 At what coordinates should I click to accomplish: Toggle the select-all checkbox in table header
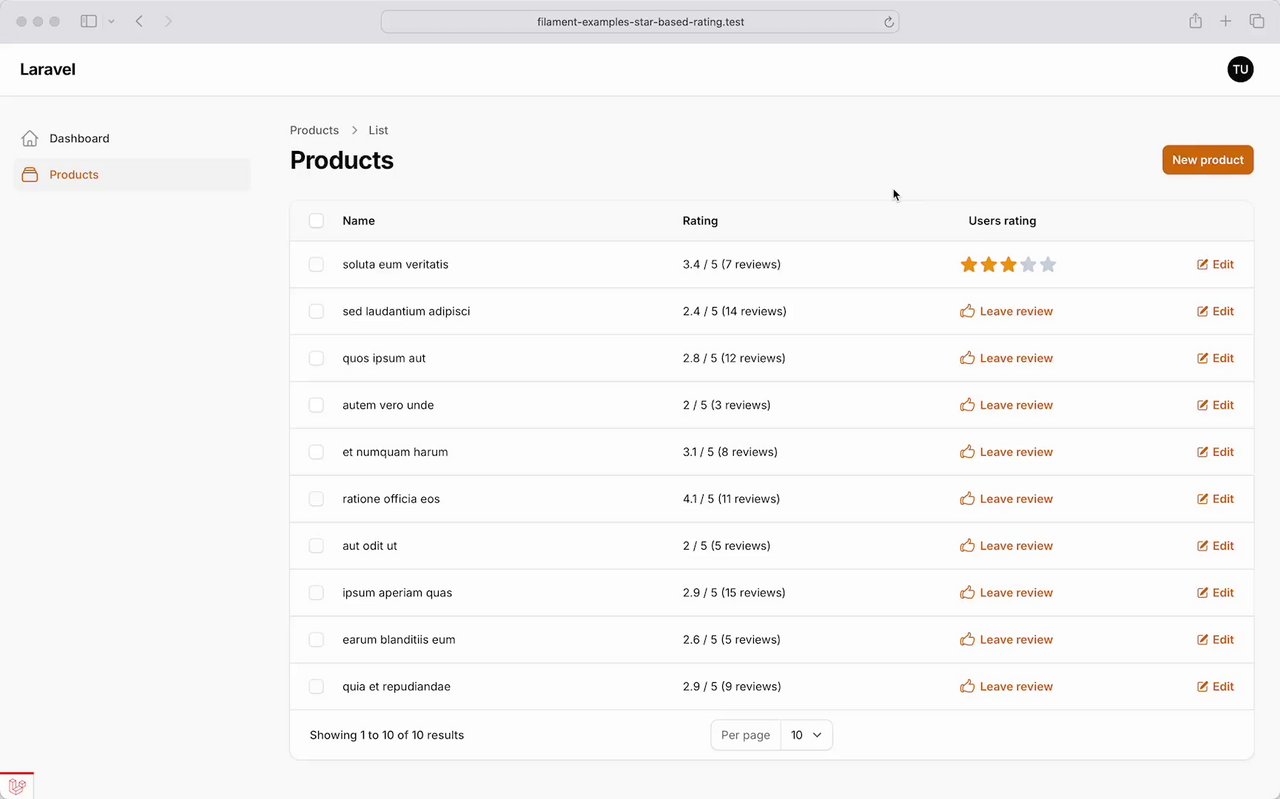point(316,221)
